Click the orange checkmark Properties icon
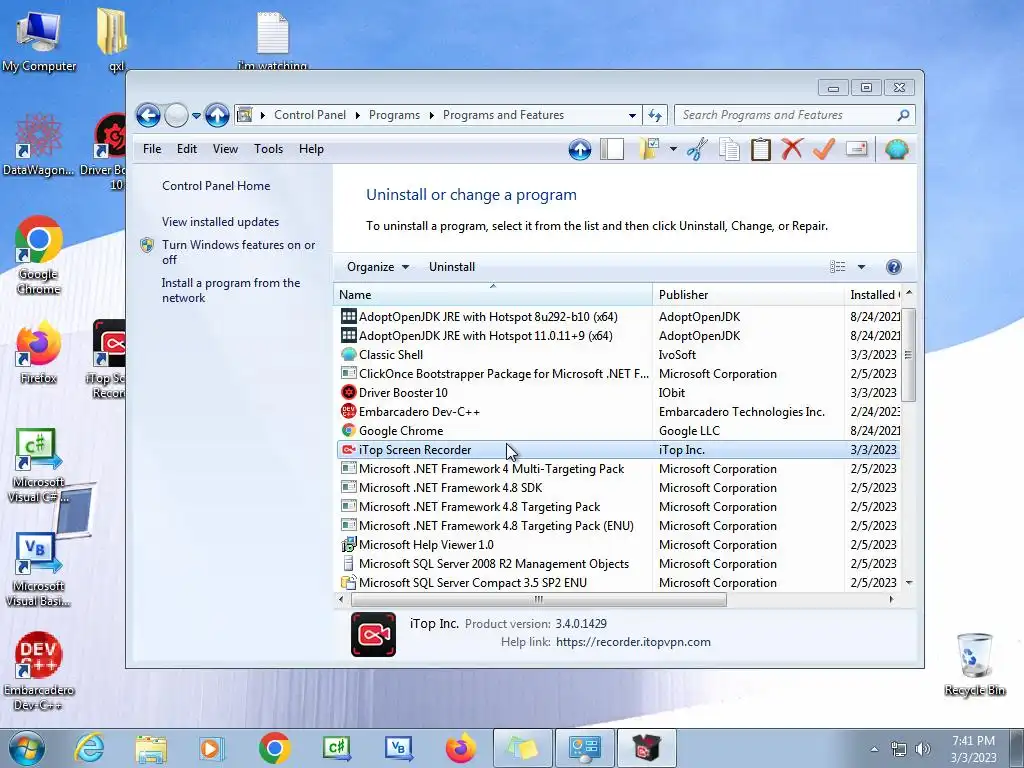The height and width of the screenshot is (768, 1024). pyautogui.click(x=824, y=150)
